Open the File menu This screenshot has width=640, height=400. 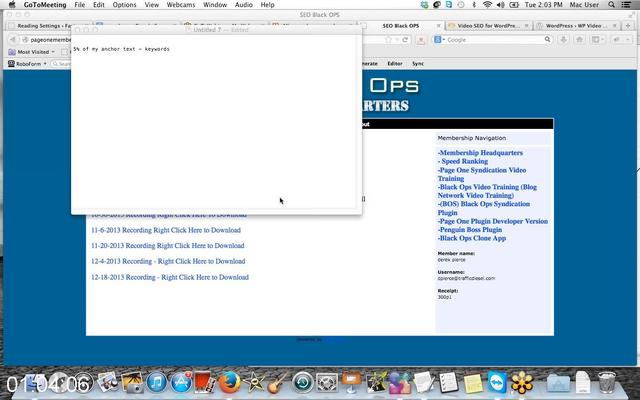pyautogui.click(x=80, y=5)
